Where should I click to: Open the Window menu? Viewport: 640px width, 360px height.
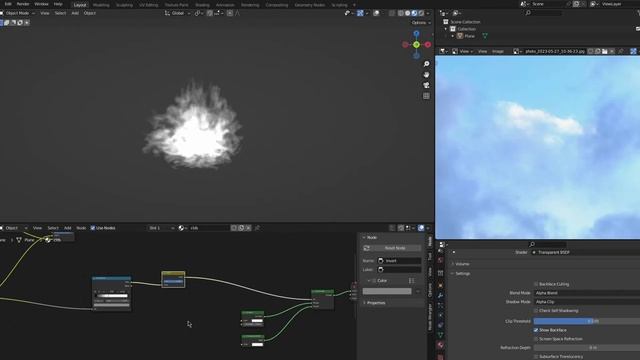41,4
